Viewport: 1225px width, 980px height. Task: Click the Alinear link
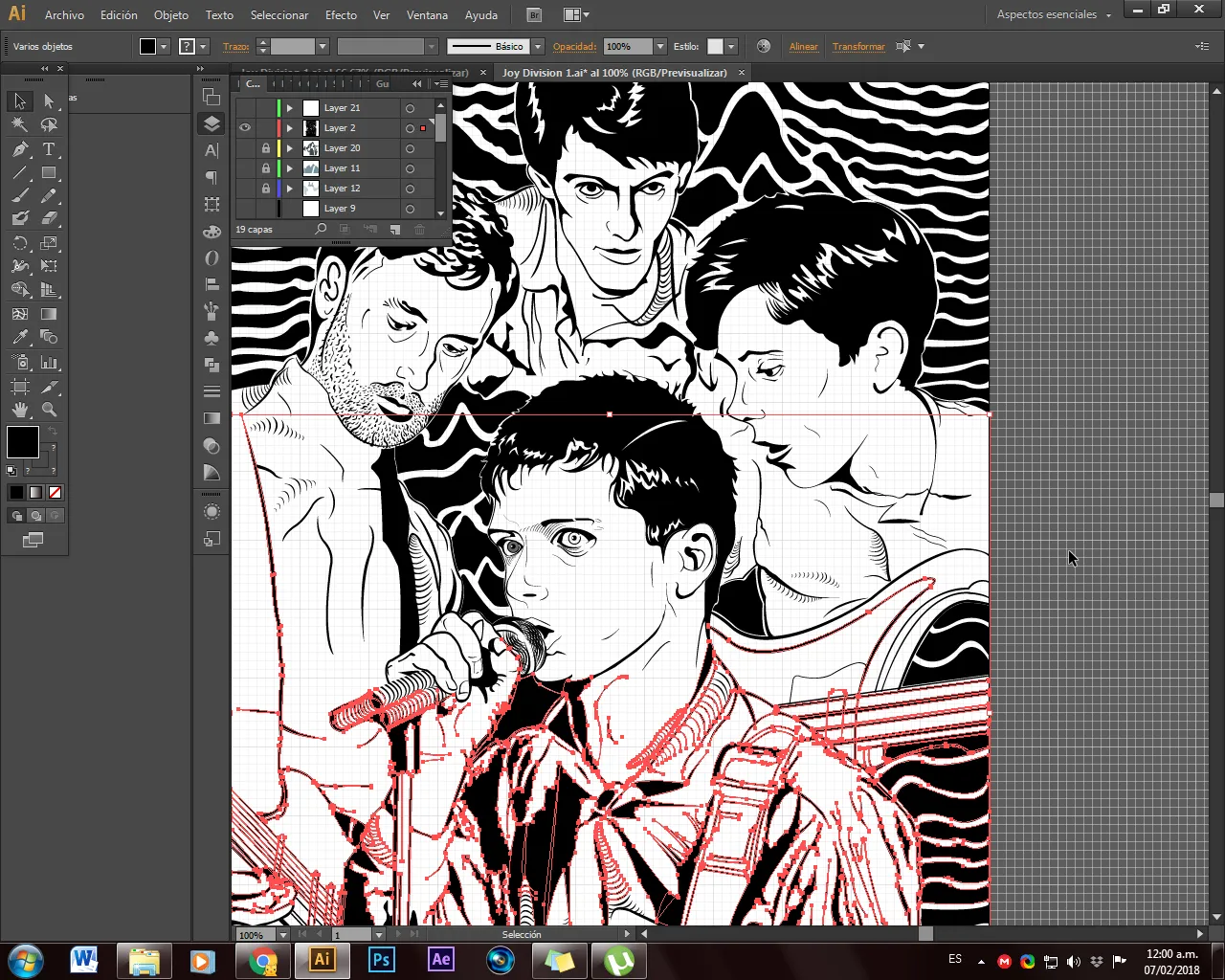[x=804, y=46]
